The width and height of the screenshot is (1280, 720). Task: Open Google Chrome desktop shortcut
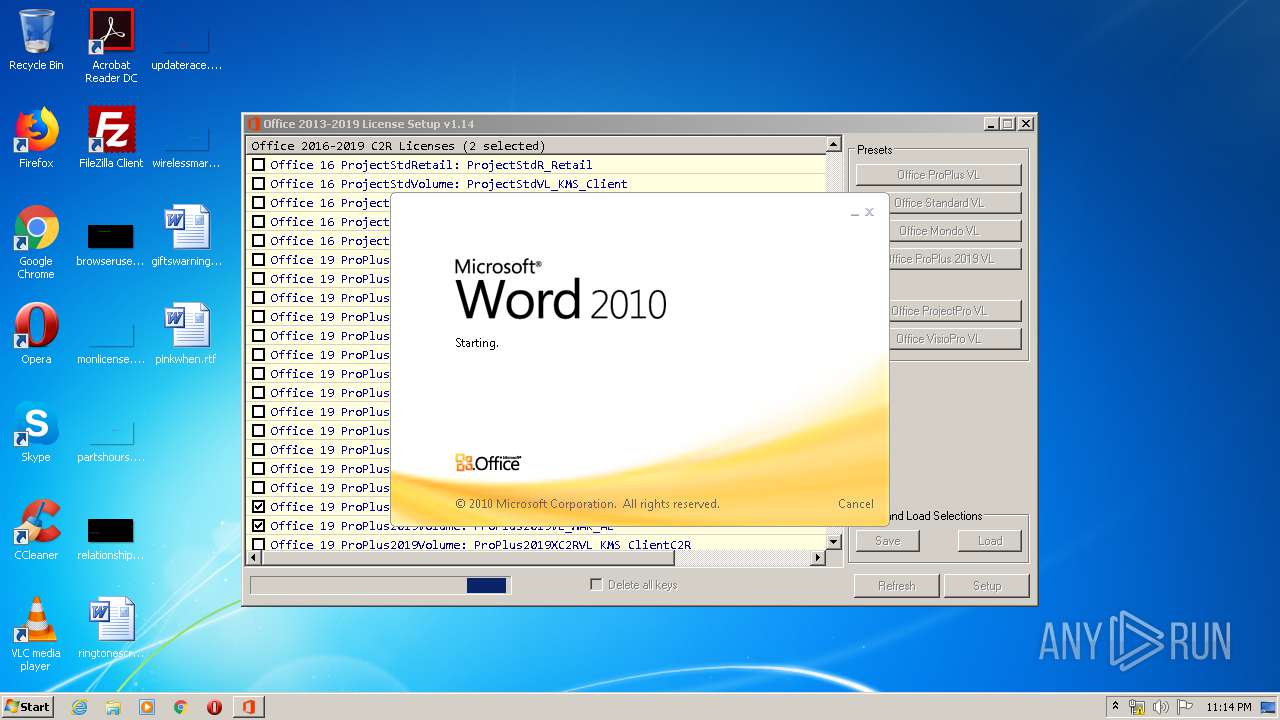pos(36,242)
